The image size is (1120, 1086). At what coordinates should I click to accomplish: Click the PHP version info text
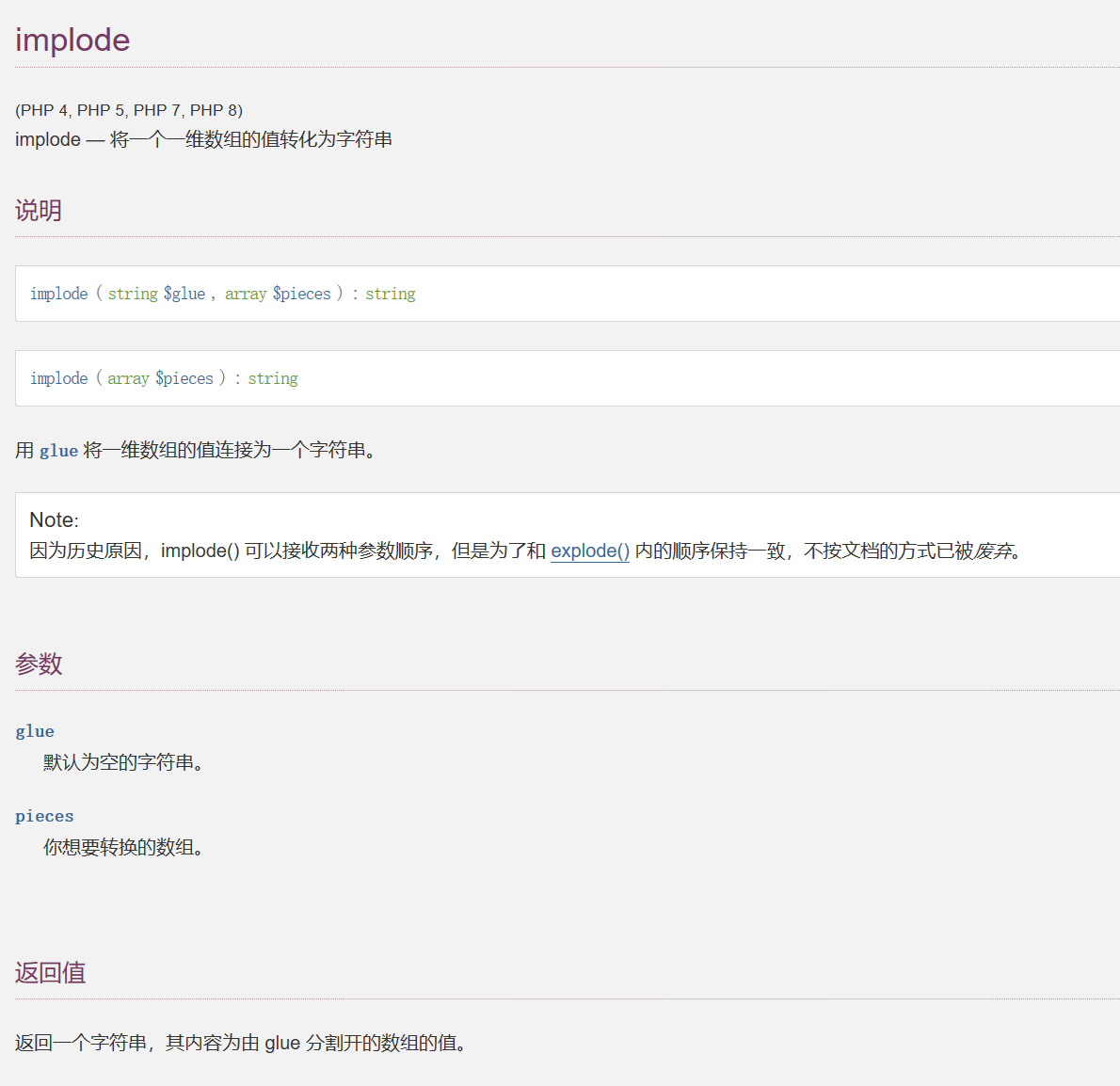pyautogui.click(x=129, y=110)
